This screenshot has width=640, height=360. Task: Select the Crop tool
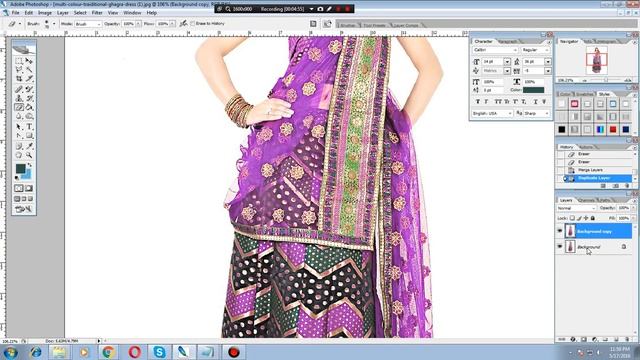19,78
